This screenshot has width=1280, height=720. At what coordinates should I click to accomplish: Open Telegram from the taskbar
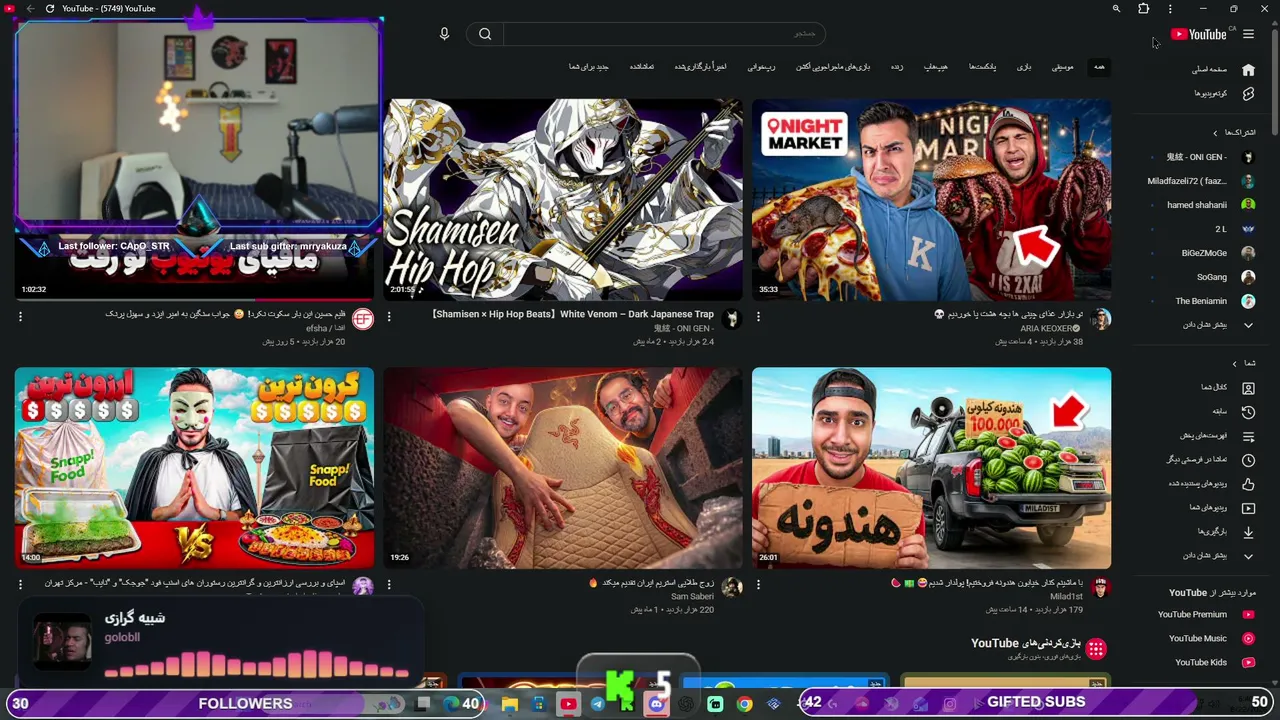pos(597,704)
